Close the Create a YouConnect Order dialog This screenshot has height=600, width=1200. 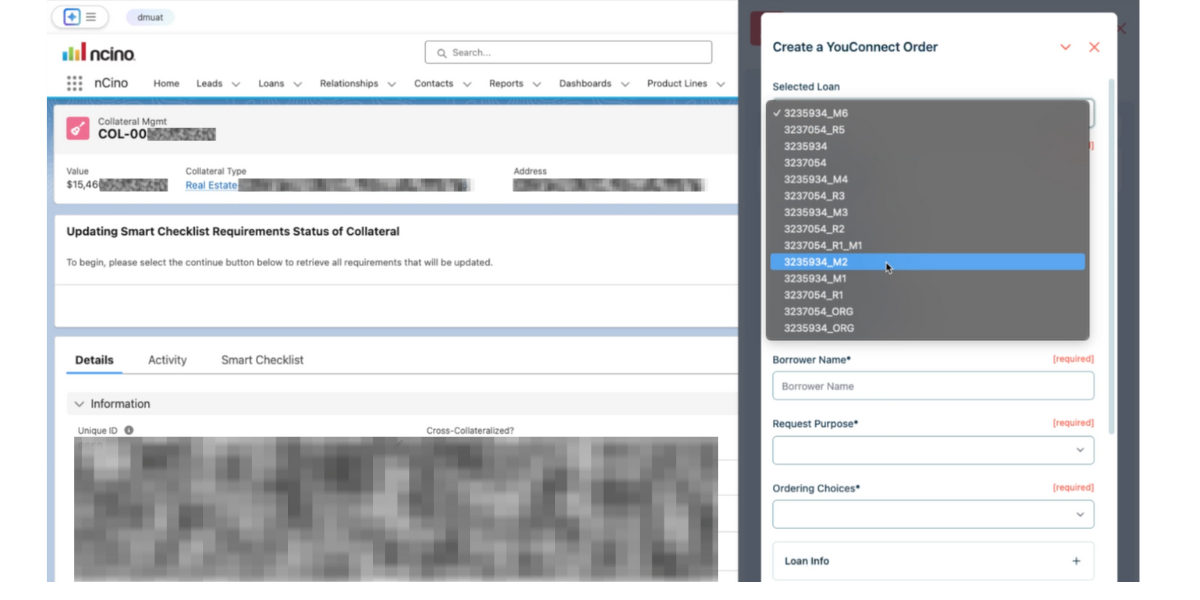(x=1094, y=47)
